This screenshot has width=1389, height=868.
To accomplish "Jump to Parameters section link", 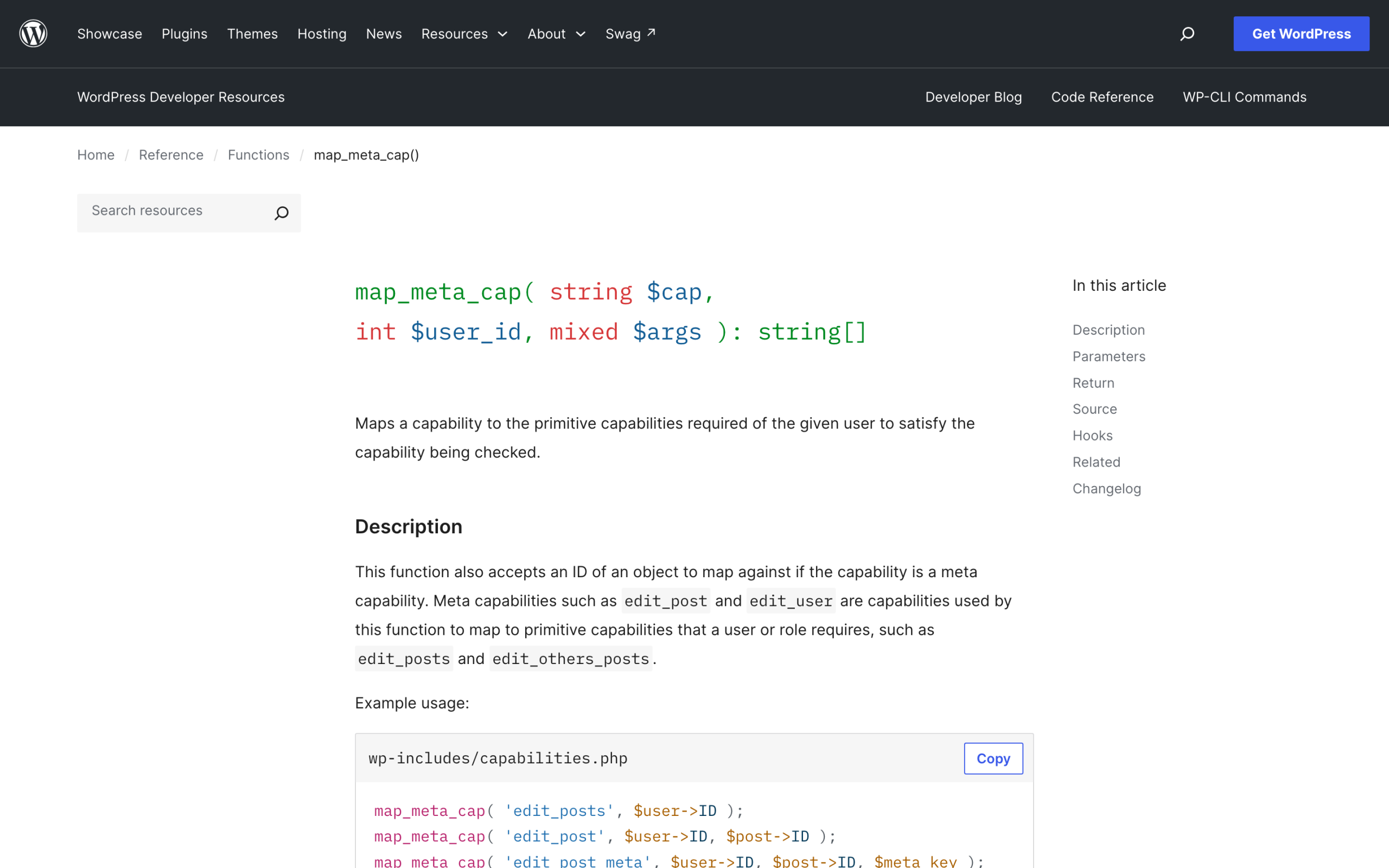I will [1109, 356].
